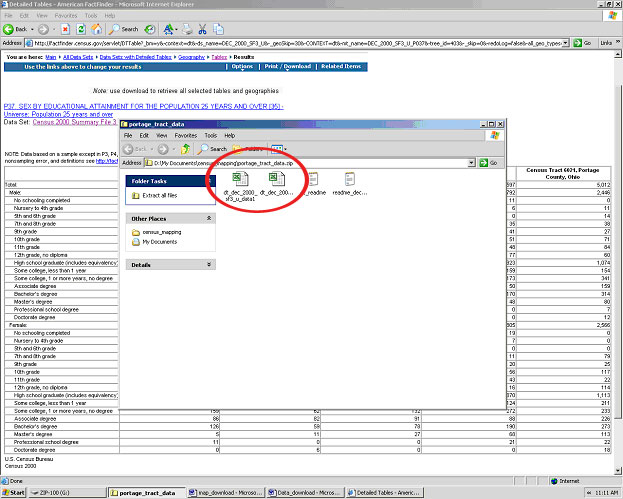Click the Cut scissors icon

203,29
